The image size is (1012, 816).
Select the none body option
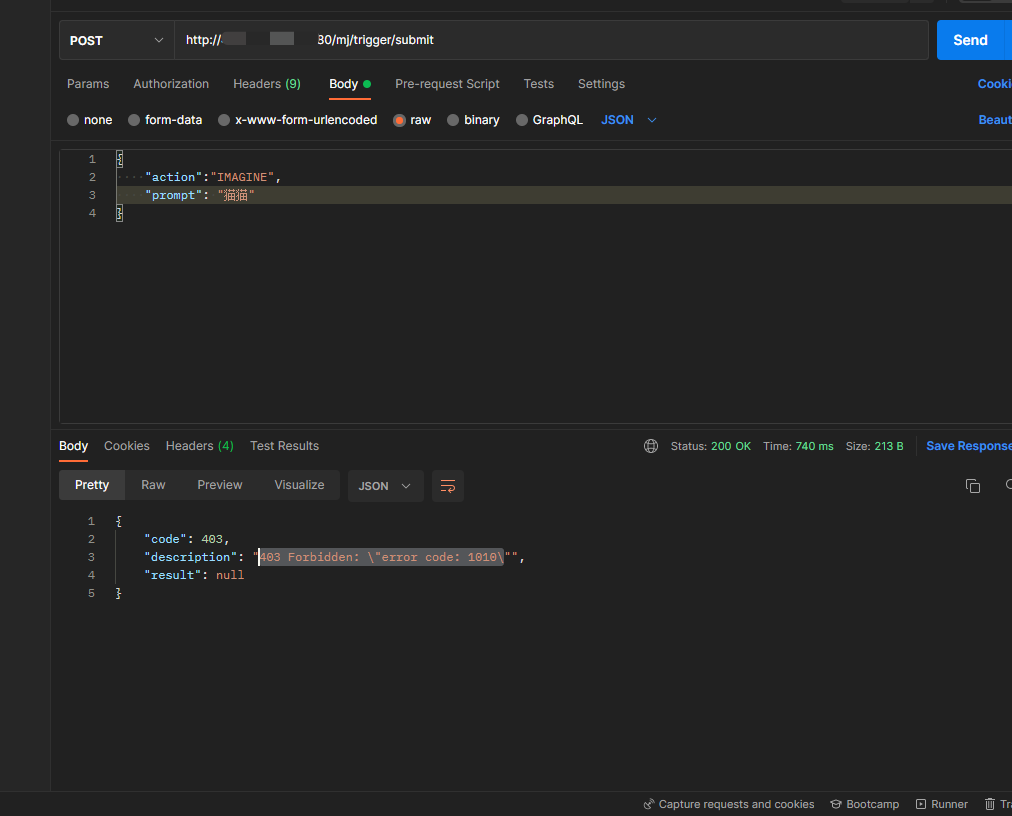click(x=89, y=119)
